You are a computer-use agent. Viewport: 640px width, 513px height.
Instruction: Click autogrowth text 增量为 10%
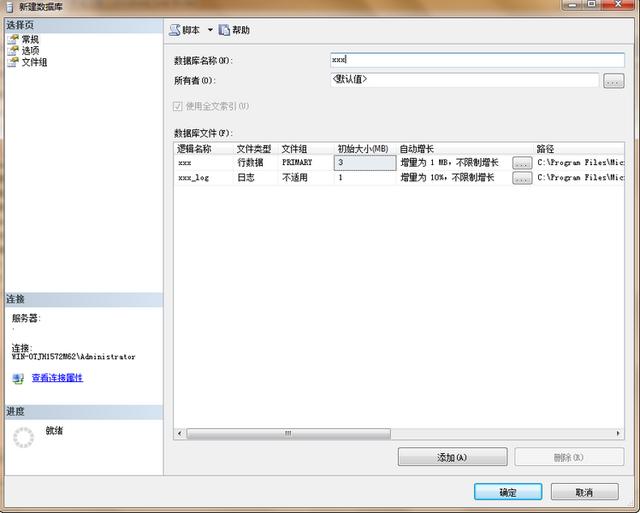pyautogui.click(x=447, y=178)
